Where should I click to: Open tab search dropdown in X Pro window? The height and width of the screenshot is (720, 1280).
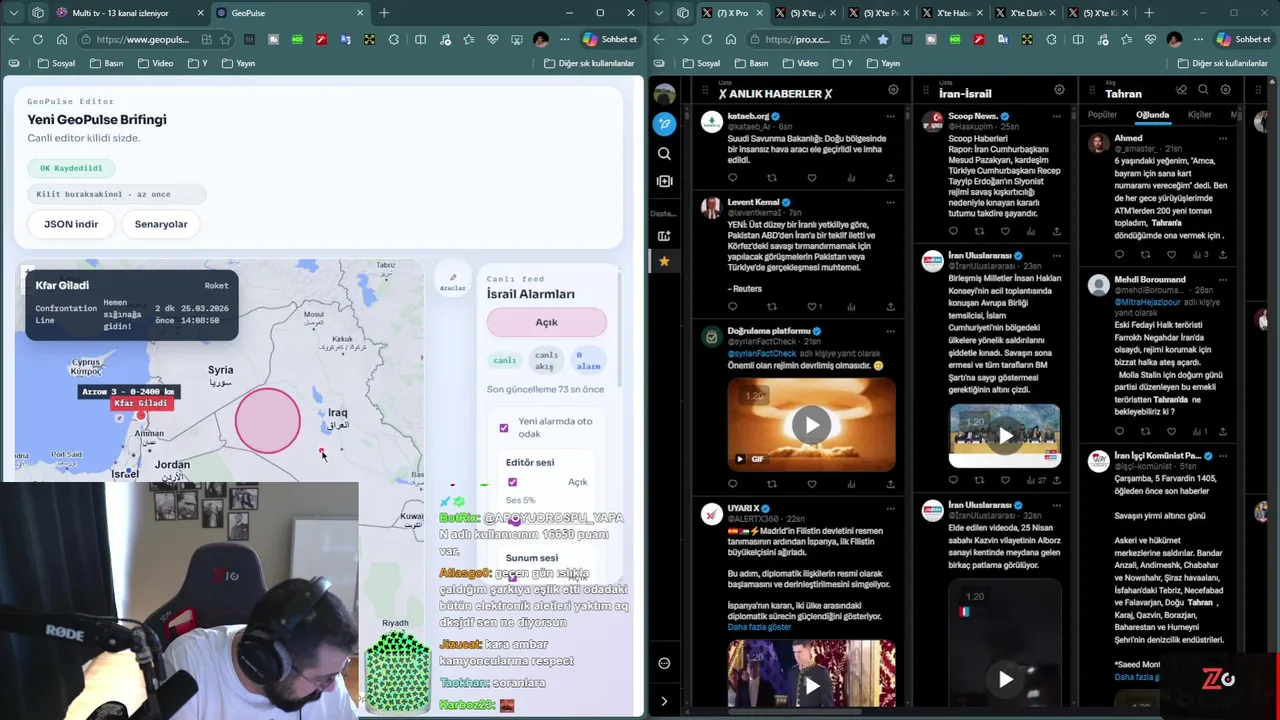pos(658,13)
